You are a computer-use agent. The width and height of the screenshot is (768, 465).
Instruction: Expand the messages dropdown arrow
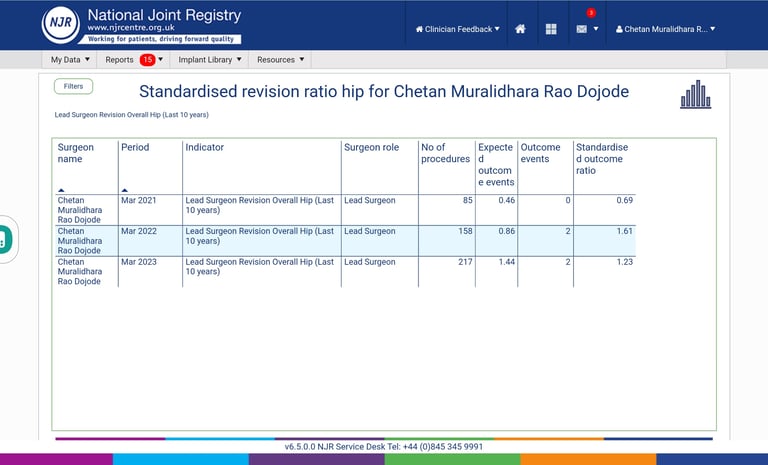(x=596, y=29)
